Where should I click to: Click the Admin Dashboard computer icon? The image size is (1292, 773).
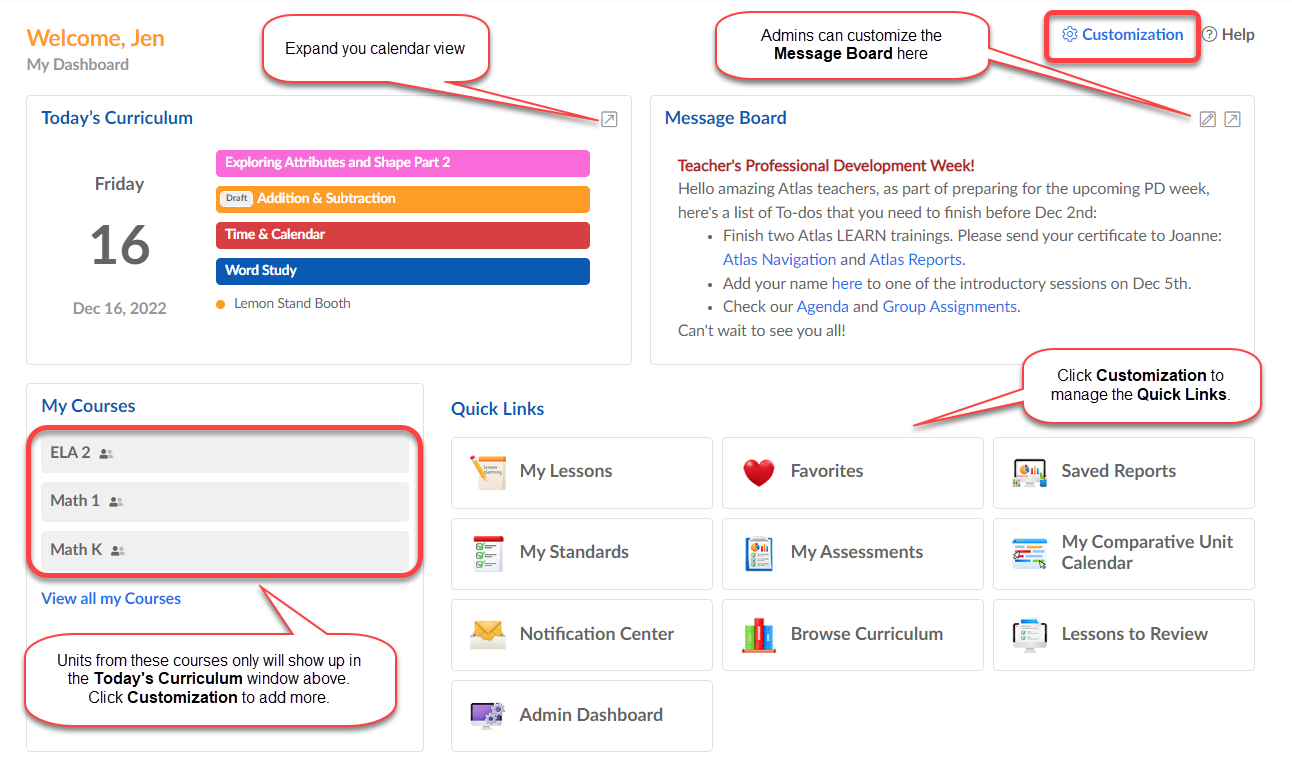(x=488, y=715)
